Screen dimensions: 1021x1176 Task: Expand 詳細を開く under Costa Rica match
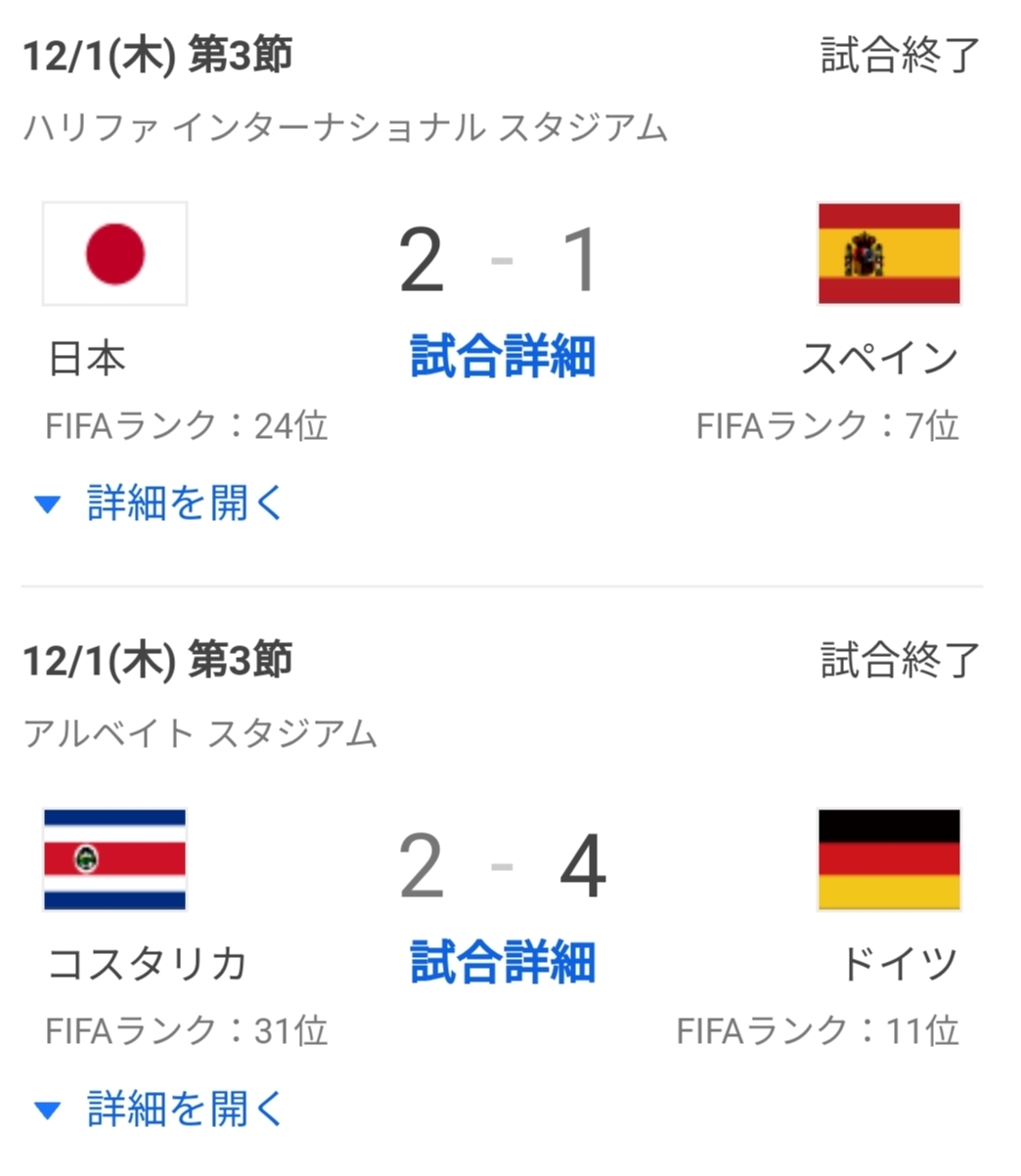pos(185,1109)
